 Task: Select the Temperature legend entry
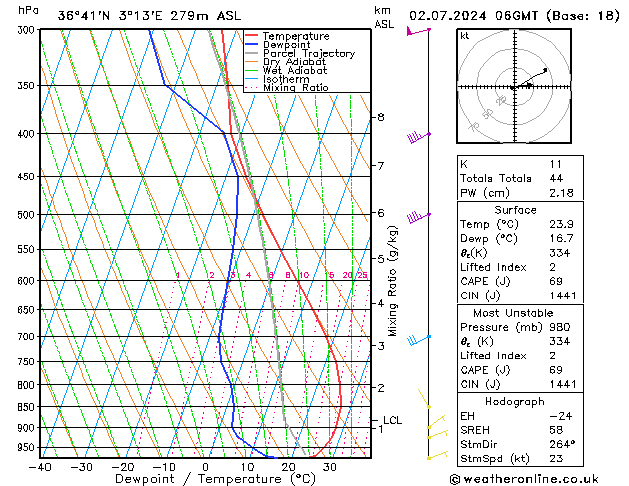(x=295, y=36)
